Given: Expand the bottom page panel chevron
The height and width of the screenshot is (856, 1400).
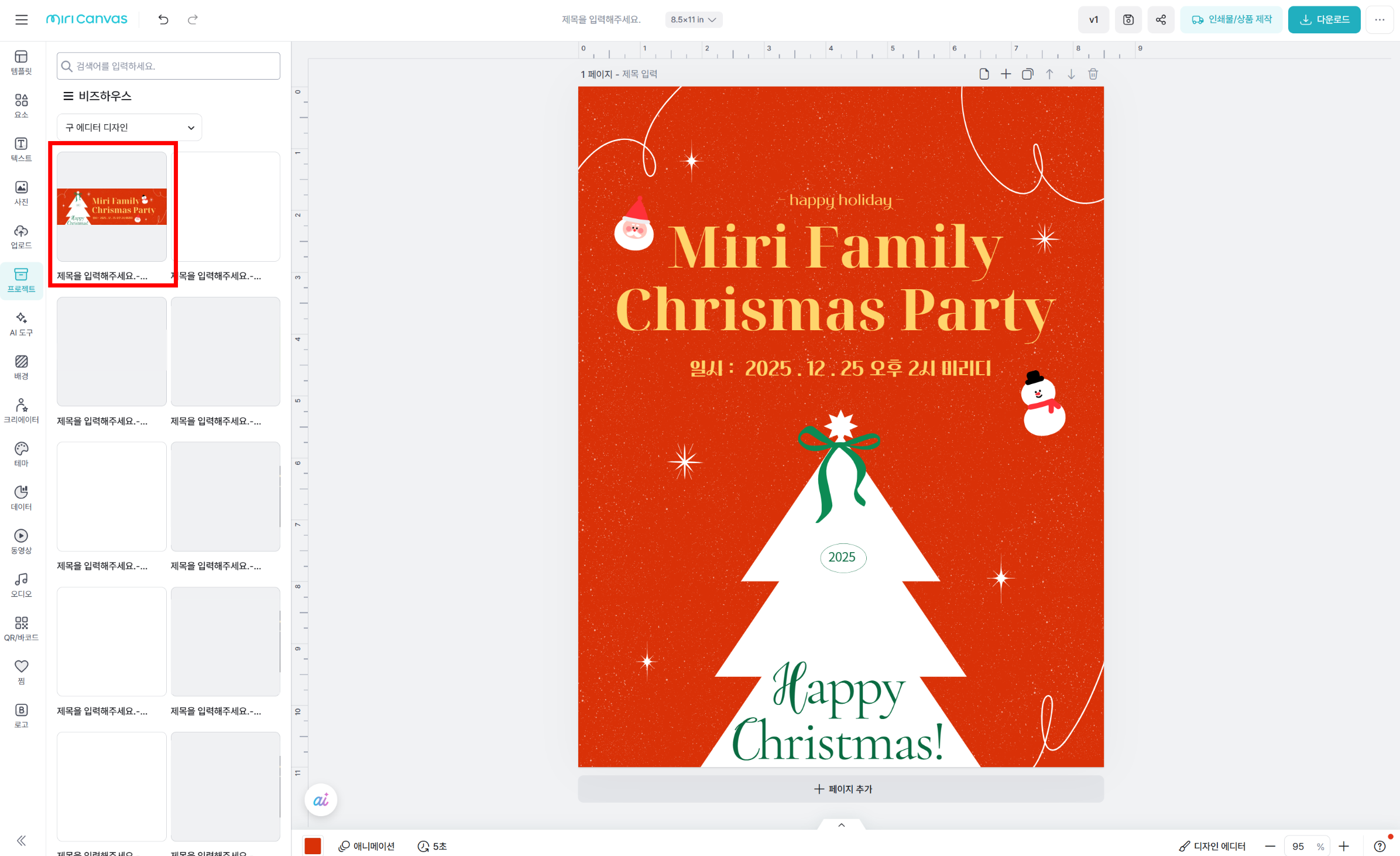Looking at the screenshot, I should 841,826.
